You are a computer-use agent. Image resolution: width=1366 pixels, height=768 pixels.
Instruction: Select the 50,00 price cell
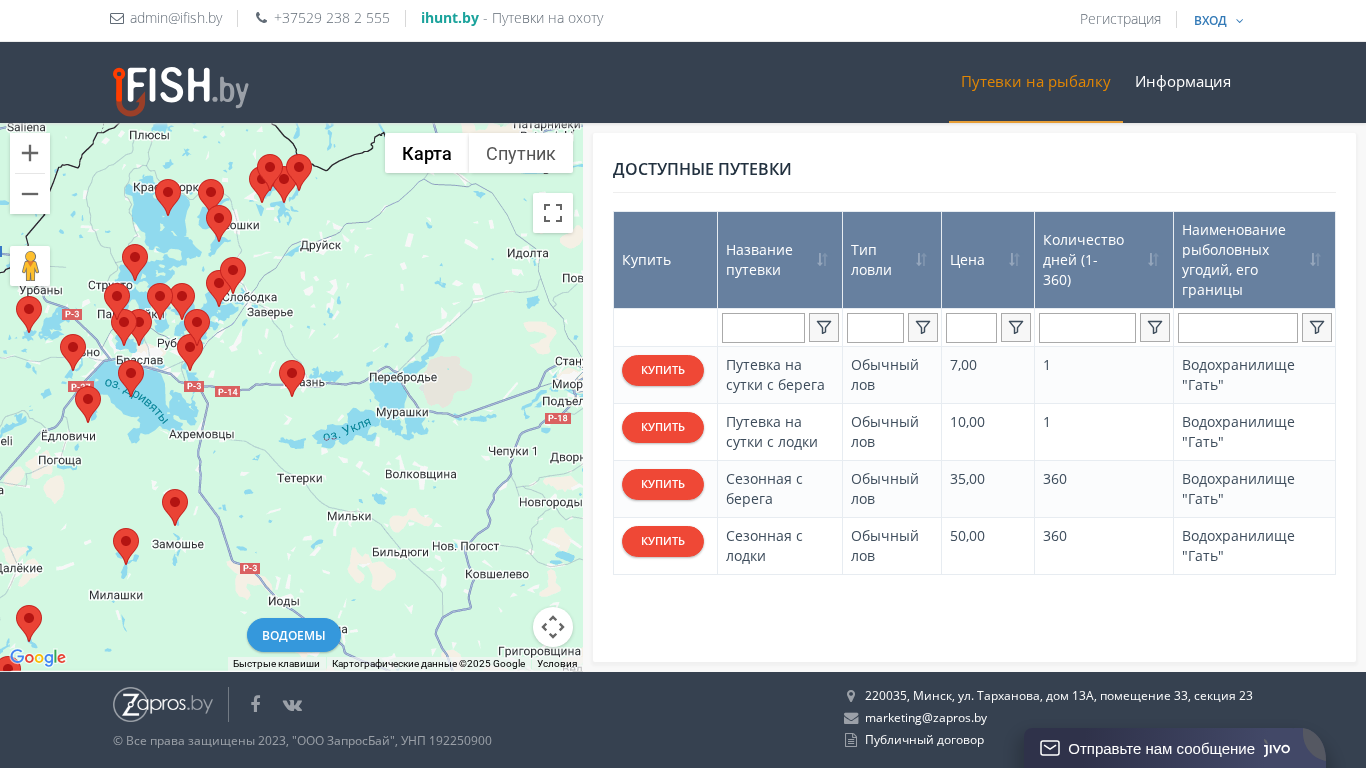(988, 546)
